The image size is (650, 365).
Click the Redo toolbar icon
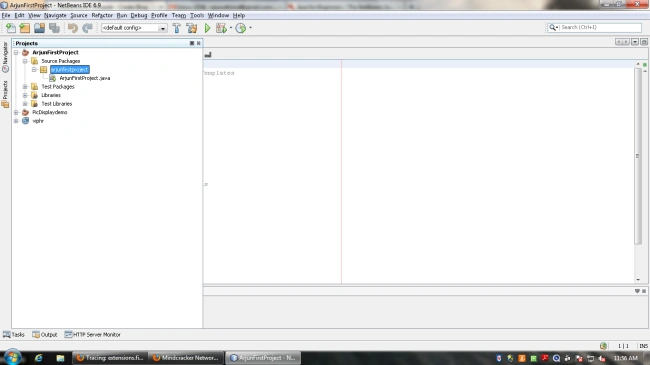coord(87,28)
